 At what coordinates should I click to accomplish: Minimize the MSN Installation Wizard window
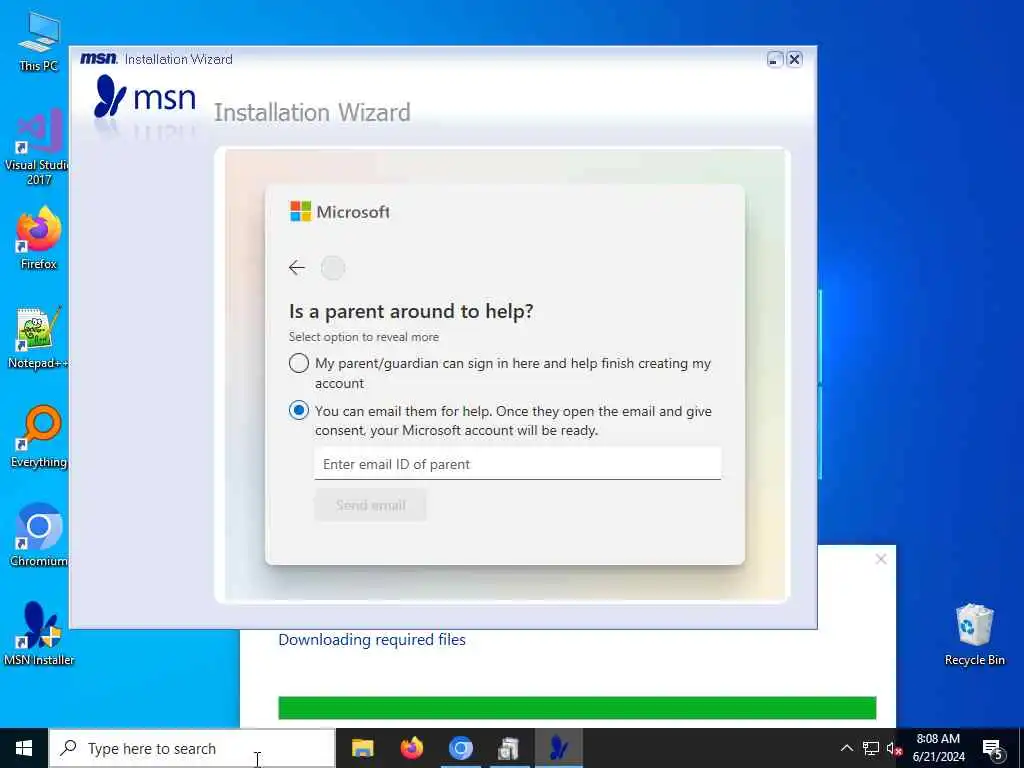(x=775, y=59)
